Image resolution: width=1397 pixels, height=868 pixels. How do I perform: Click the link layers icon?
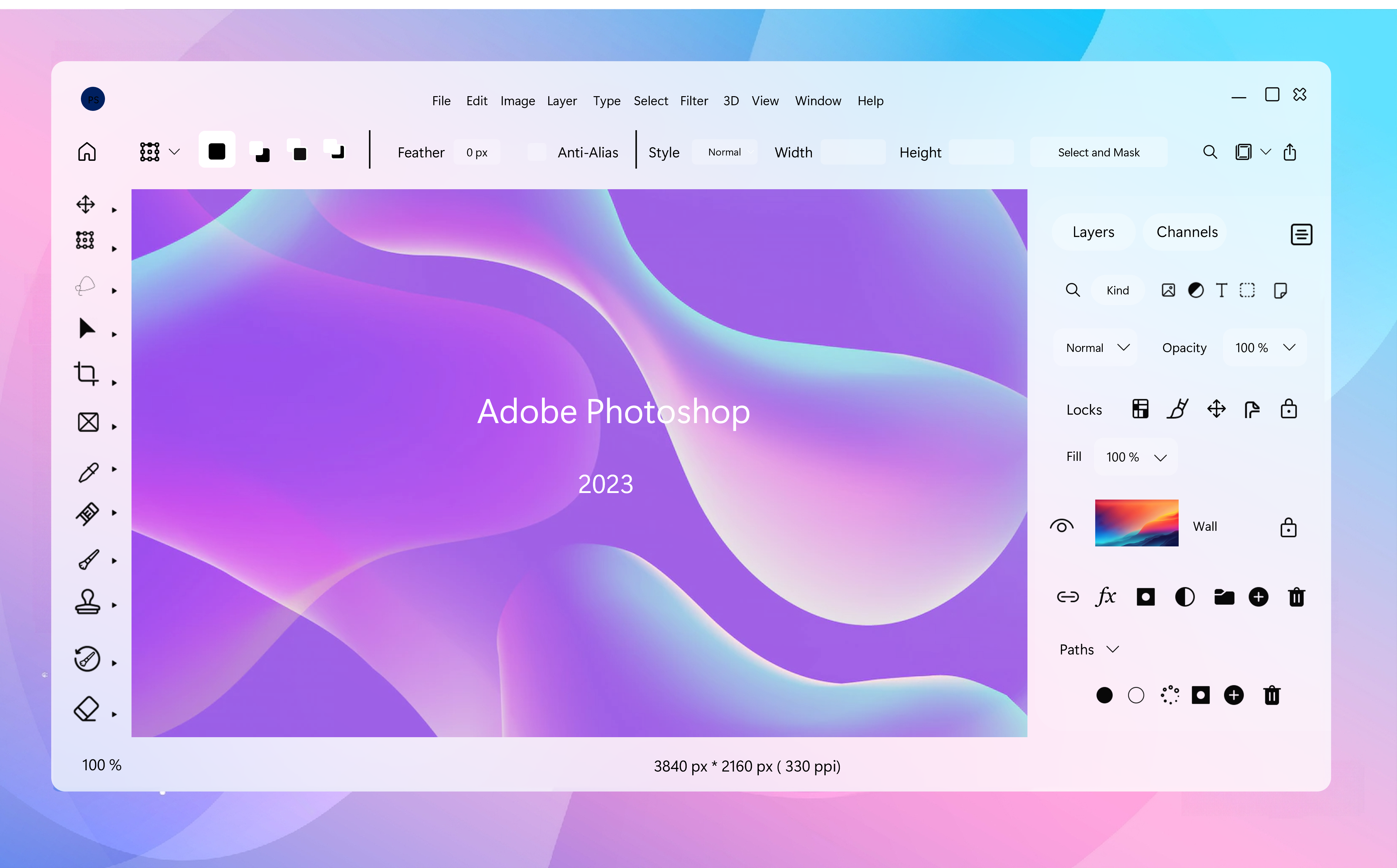[x=1067, y=597]
